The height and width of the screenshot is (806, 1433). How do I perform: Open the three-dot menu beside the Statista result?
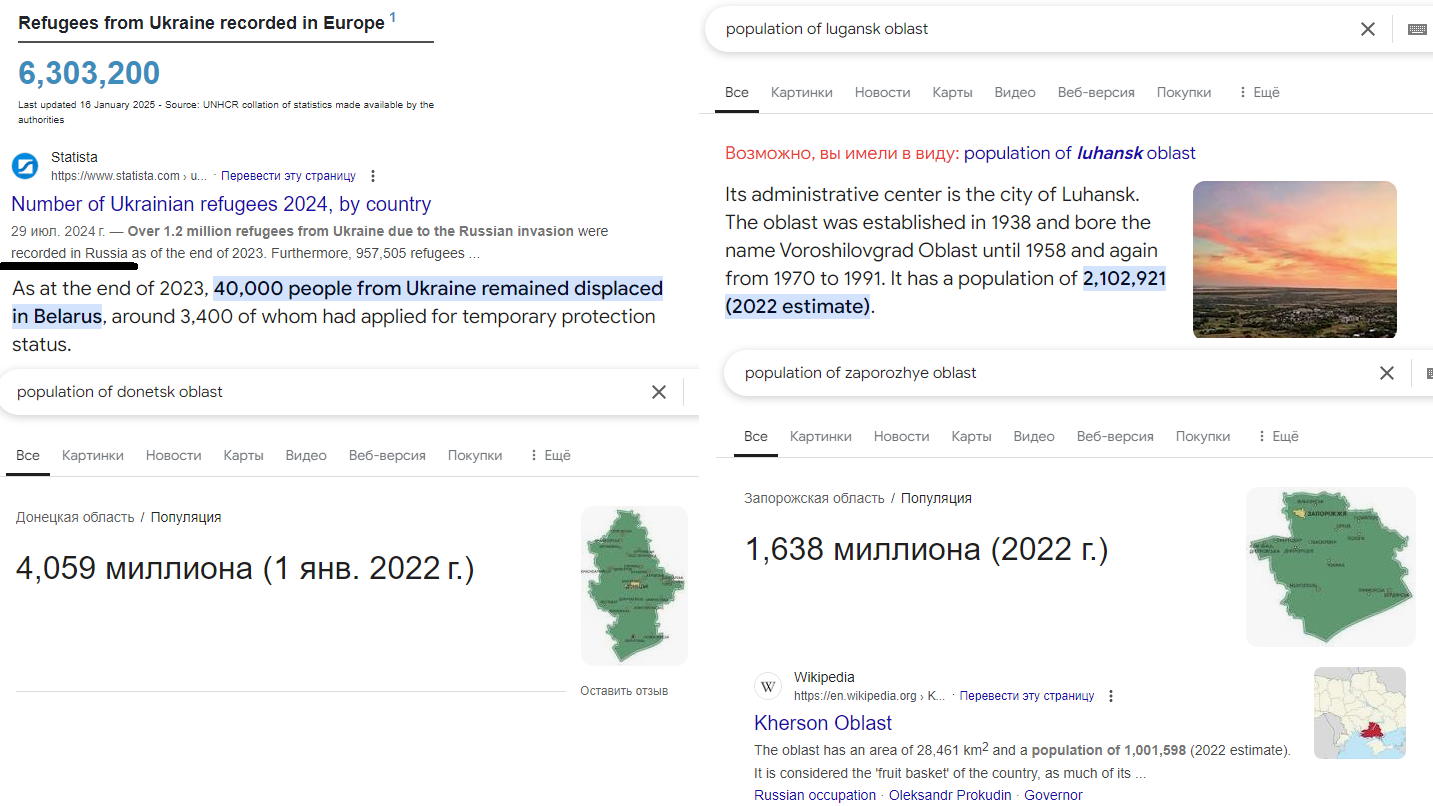click(373, 176)
